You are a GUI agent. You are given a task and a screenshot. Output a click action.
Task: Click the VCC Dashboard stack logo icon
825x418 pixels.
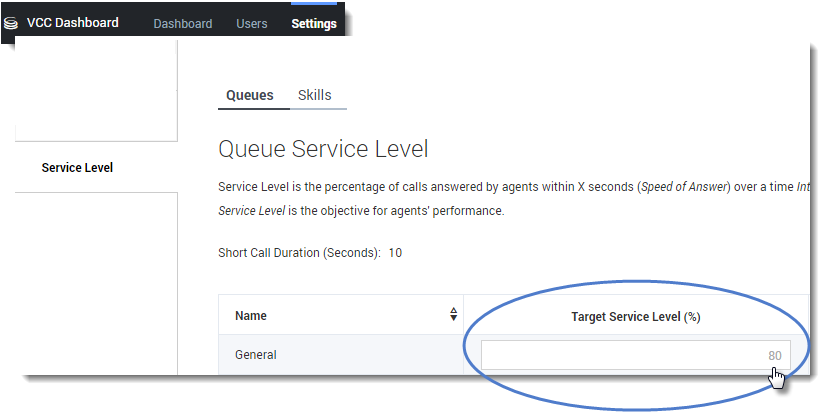(12, 23)
